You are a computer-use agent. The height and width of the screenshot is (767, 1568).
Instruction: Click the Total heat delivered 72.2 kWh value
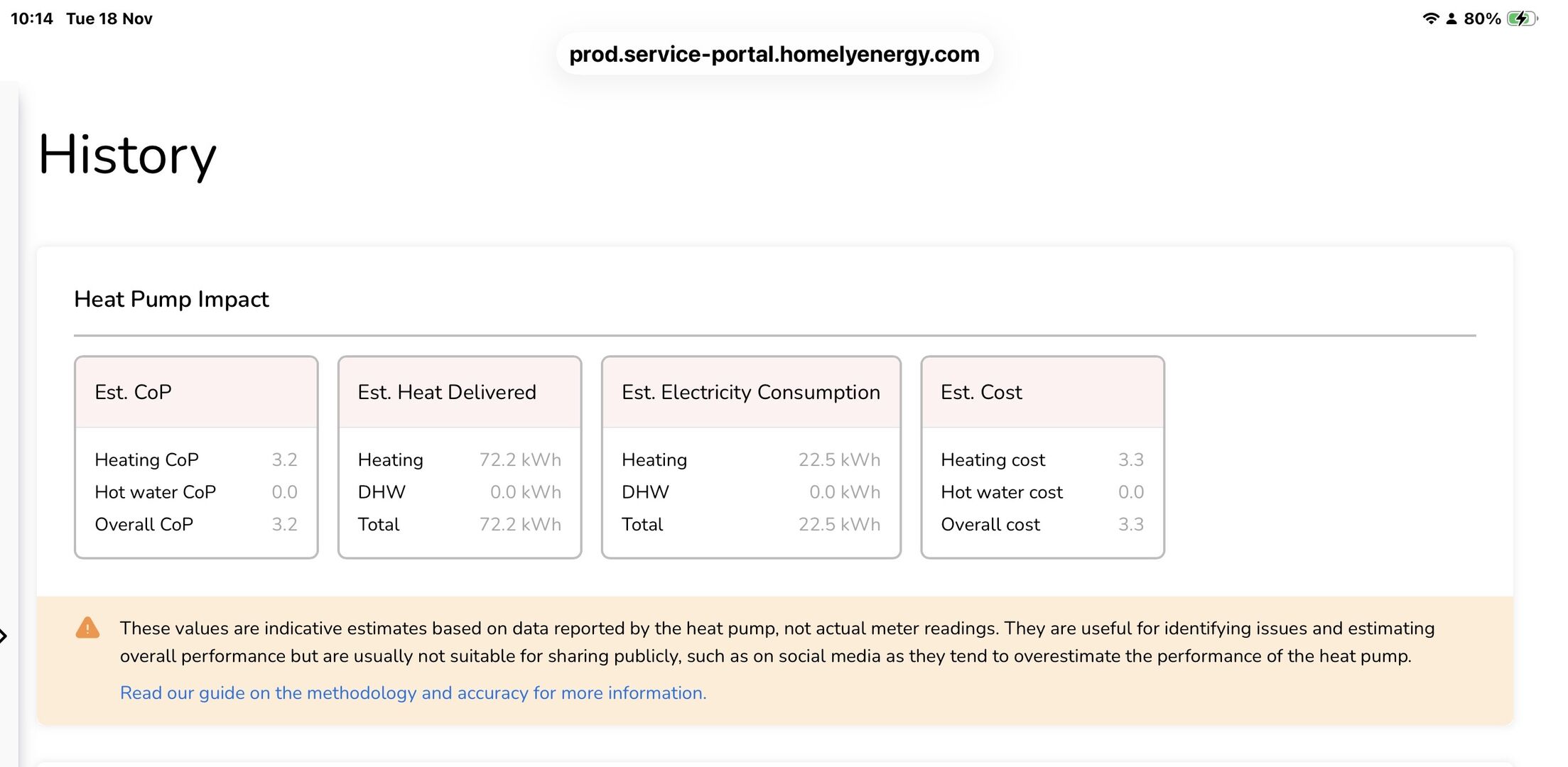pyautogui.click(x=520, y=524)
